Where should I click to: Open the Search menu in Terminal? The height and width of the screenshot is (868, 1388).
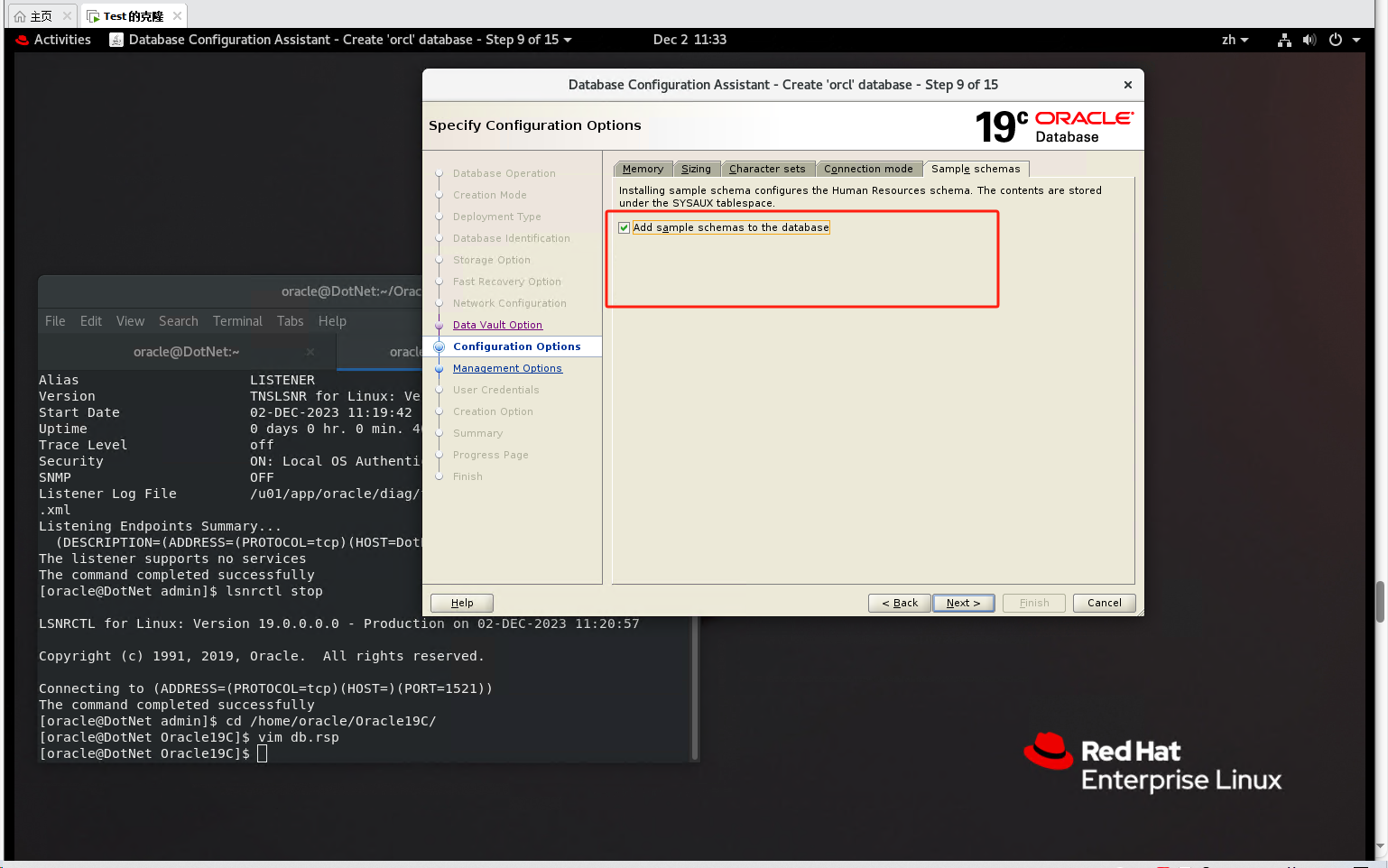tap(179, 321)
